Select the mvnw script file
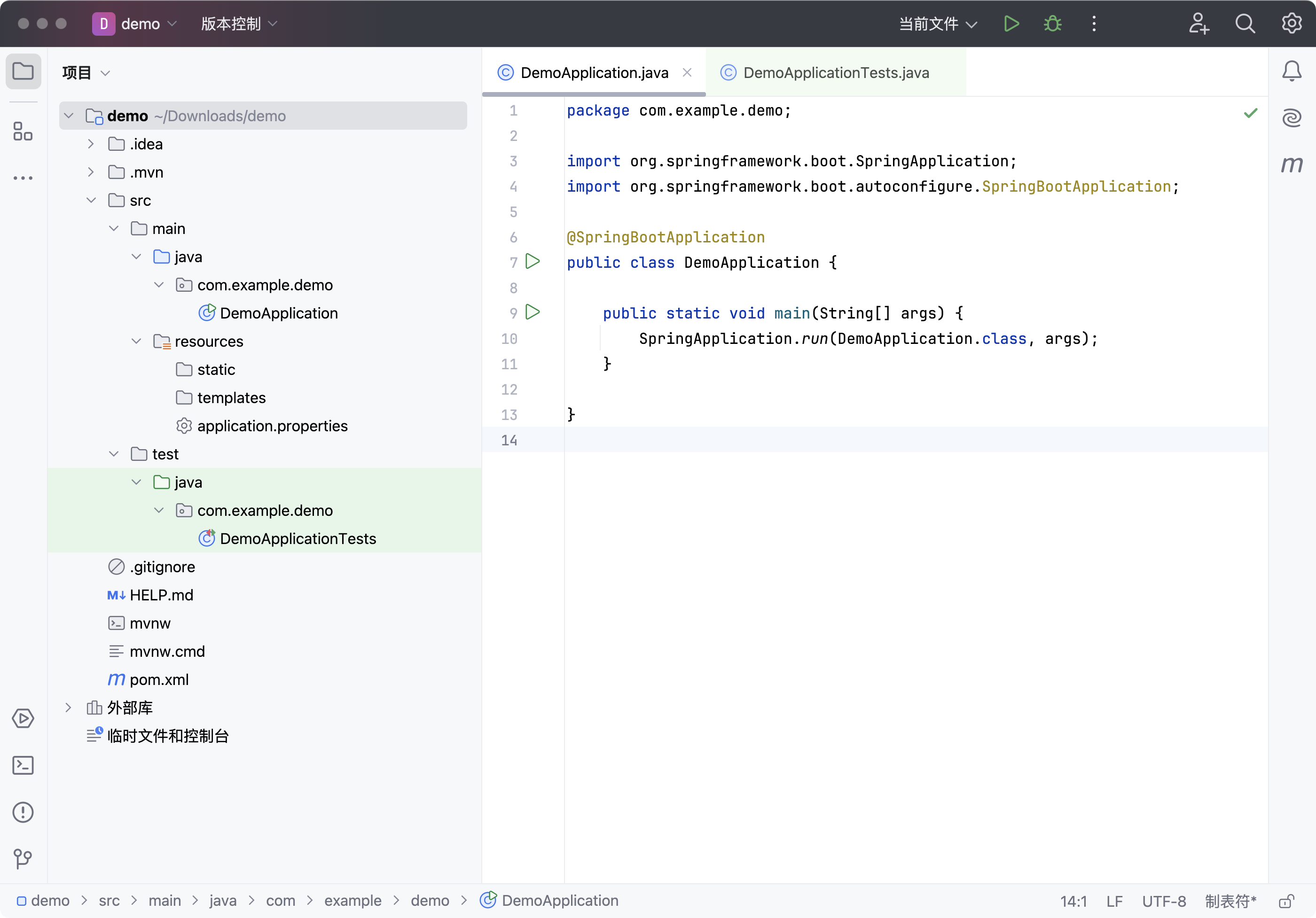 (x=139, y=623)
